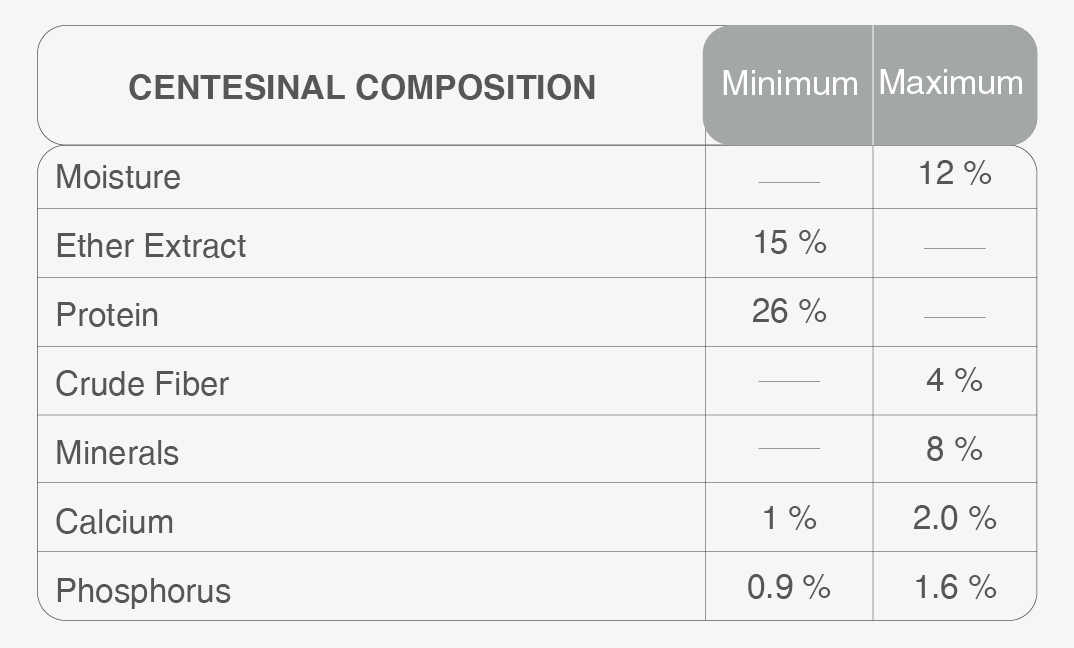Image resolution: width=1074 pixels, height=648 pixels.
Task: Select Phosphorus maximum 1.6 % value
Action: (x=955, y=587)
